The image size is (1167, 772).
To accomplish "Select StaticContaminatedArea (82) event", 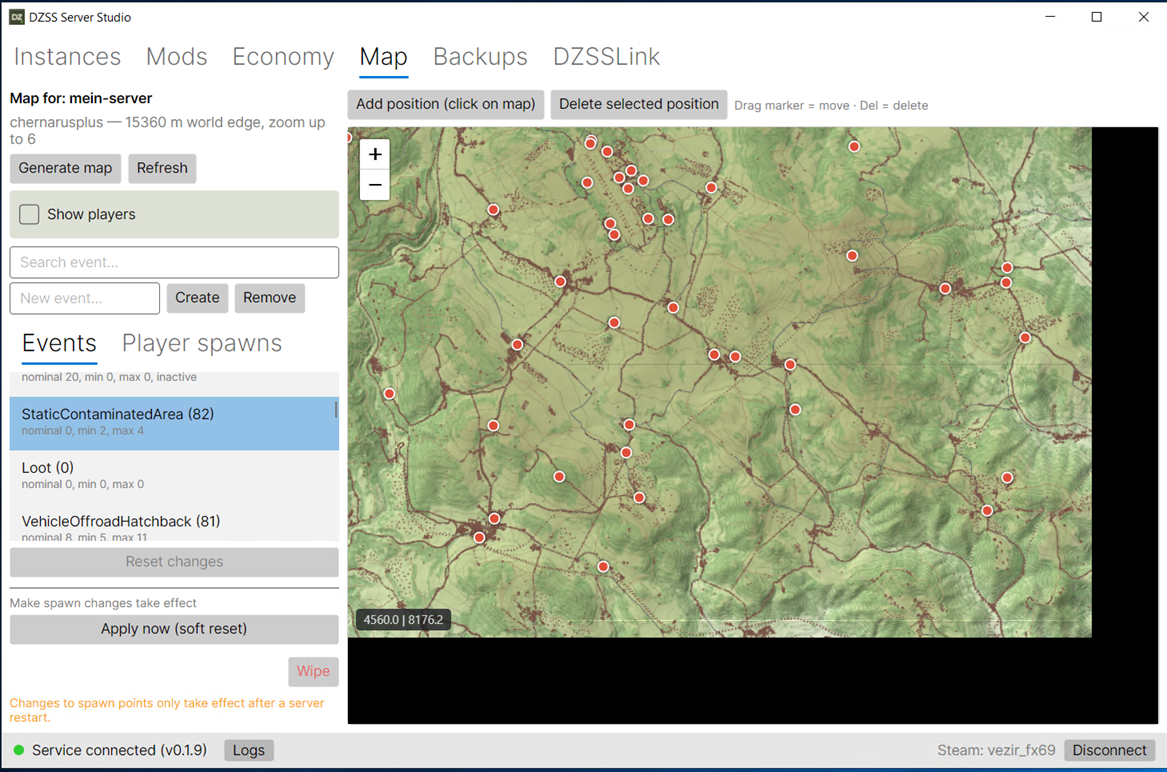I will click(174, 423).
